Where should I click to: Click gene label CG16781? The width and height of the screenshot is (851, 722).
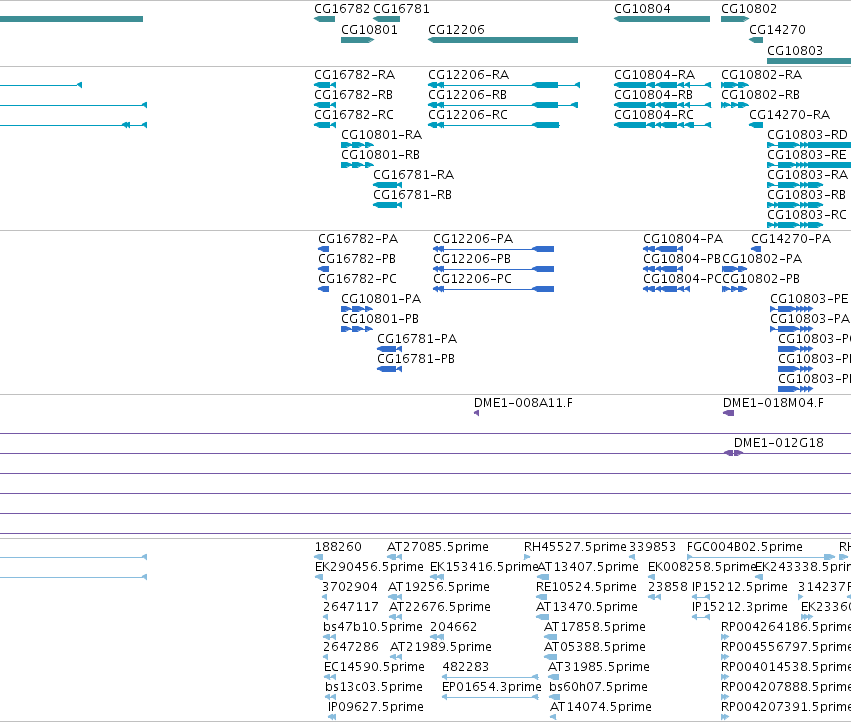(401, 9)
